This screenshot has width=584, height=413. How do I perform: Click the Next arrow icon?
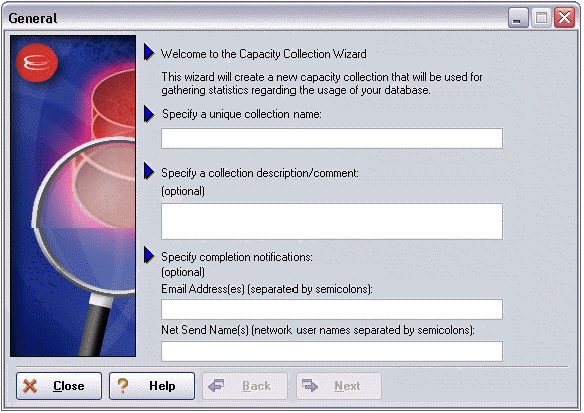(x=310, y=385)
